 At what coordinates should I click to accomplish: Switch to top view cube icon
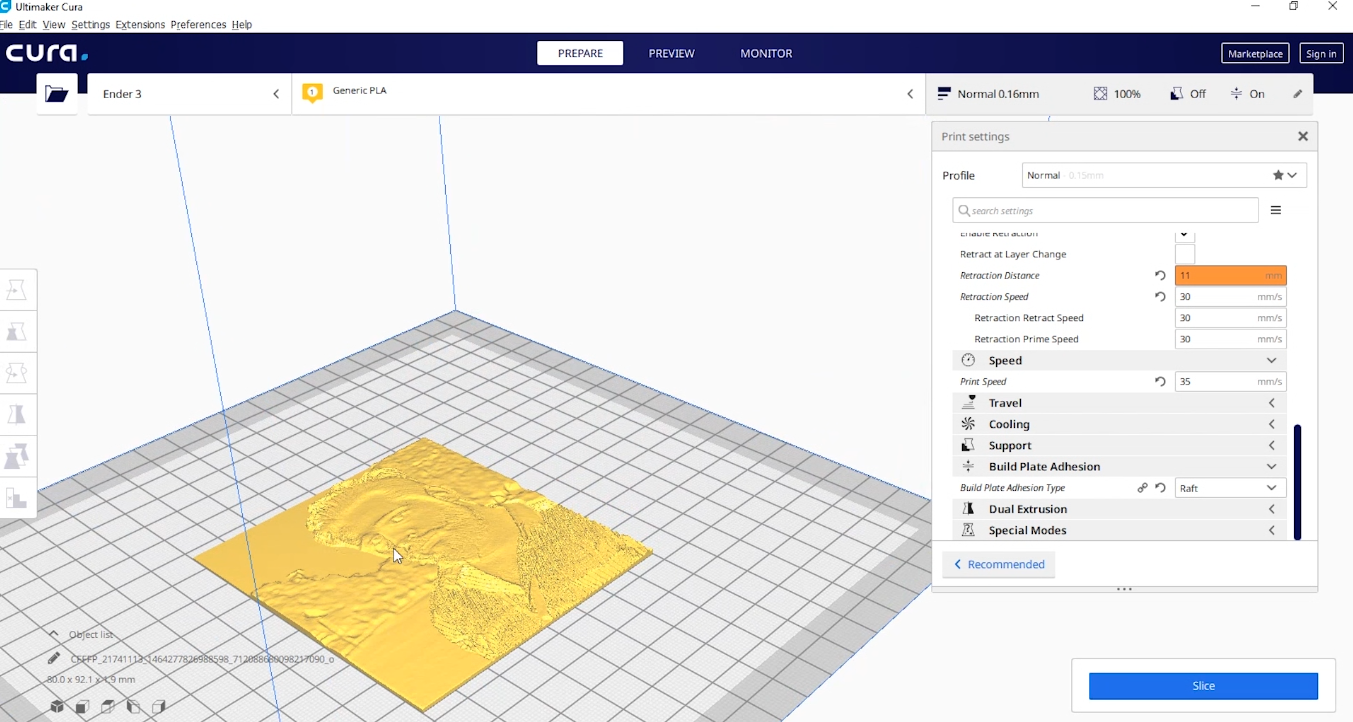[x=108, y=707]
